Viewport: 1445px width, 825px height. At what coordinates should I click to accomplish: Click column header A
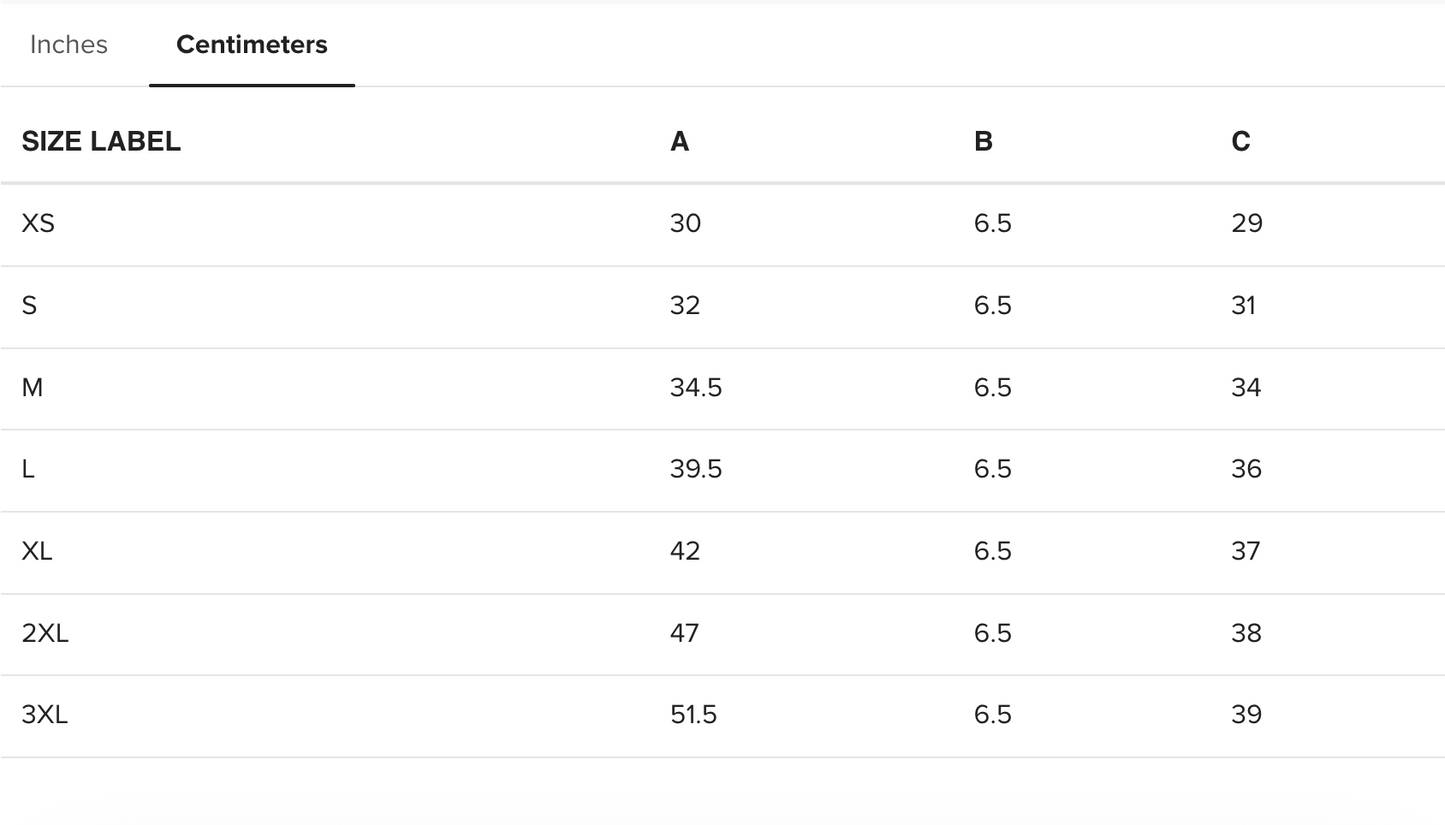click(x=679, y=142)
